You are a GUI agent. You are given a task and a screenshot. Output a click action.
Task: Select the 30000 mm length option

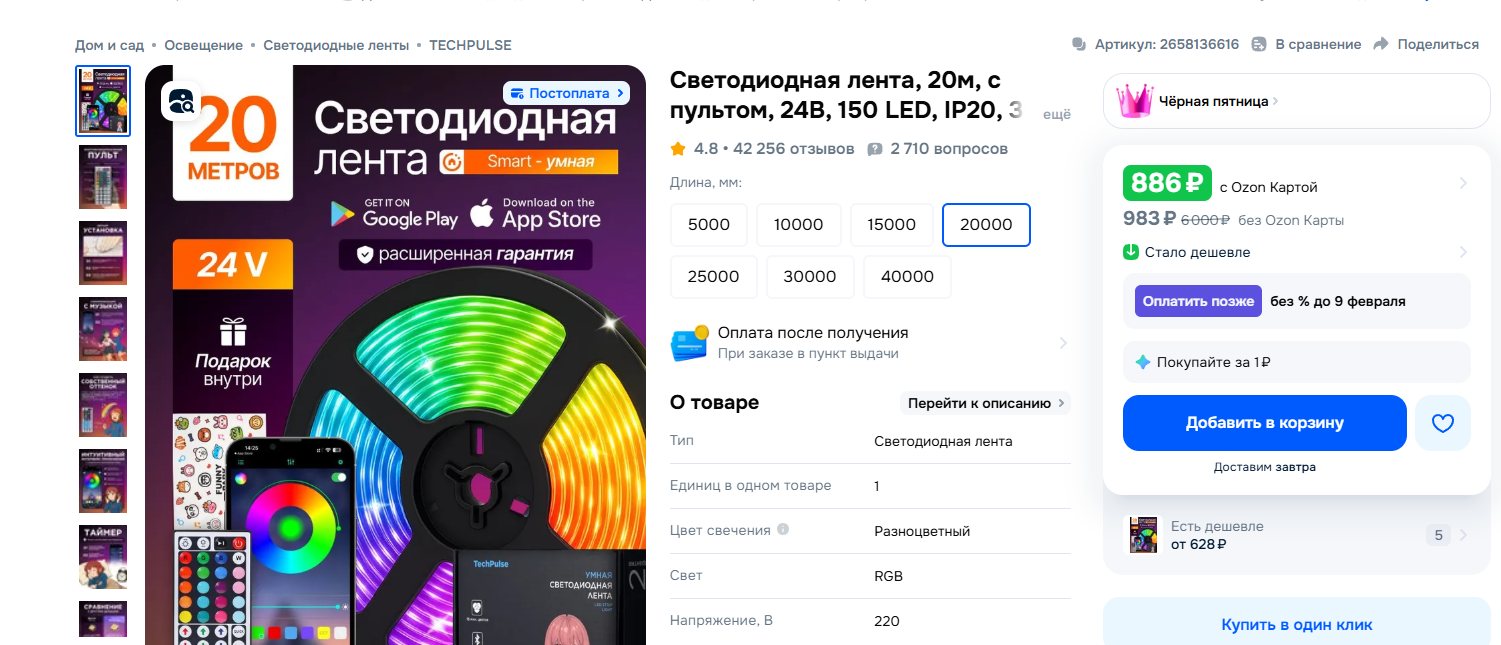(x=810, y=277)
